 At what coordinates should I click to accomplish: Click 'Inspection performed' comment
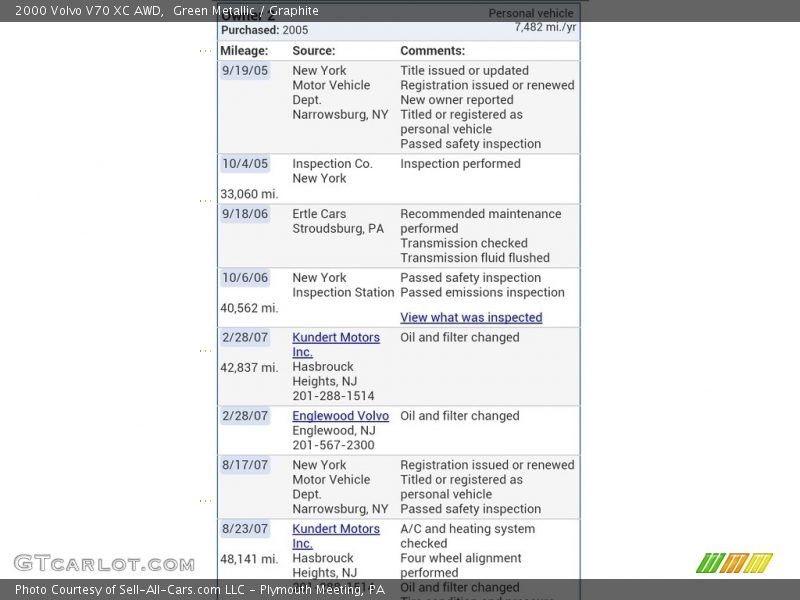(460, 164)
